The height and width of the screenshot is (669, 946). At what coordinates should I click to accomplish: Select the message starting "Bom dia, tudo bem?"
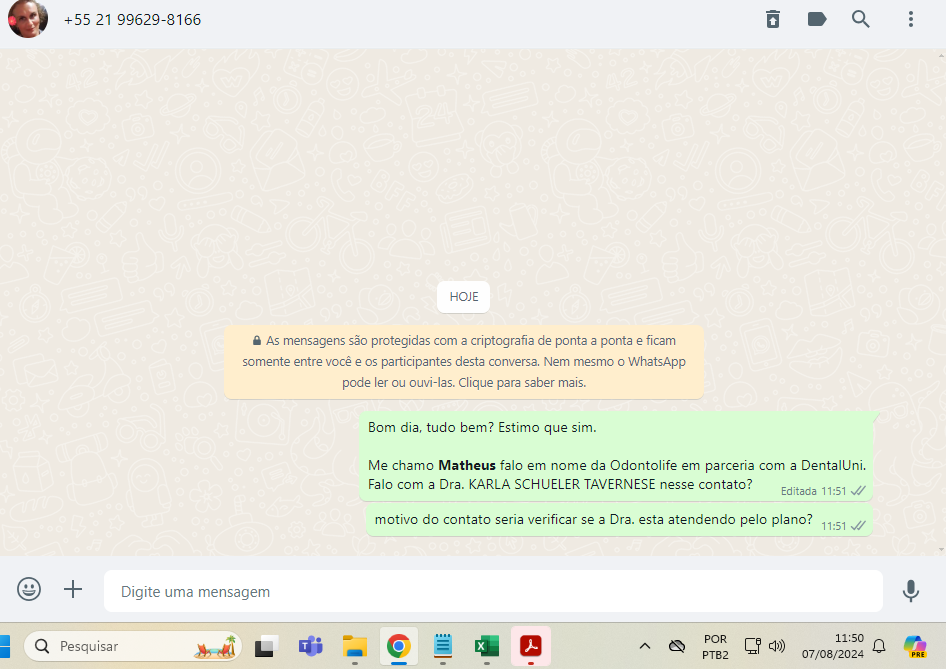click(616, 456)
